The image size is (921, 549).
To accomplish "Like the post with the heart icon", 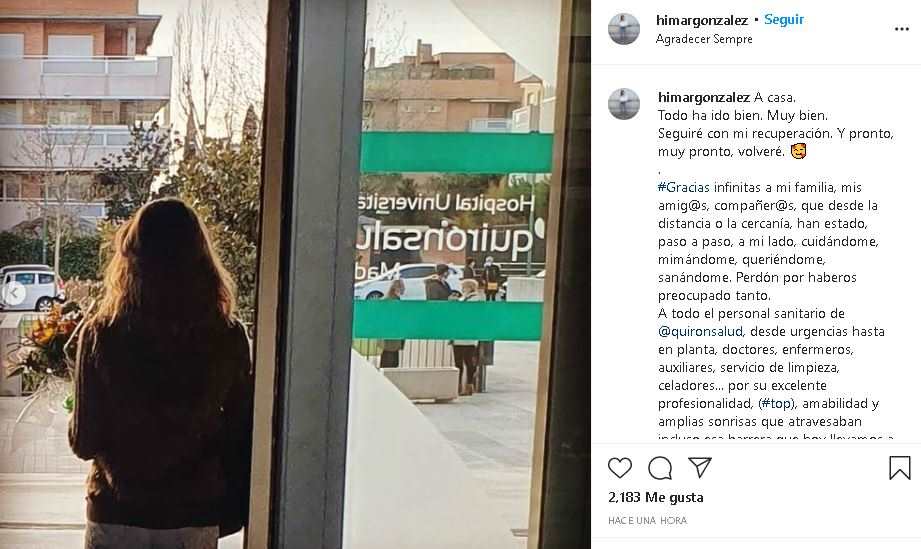I will click(x=620, y=468).
